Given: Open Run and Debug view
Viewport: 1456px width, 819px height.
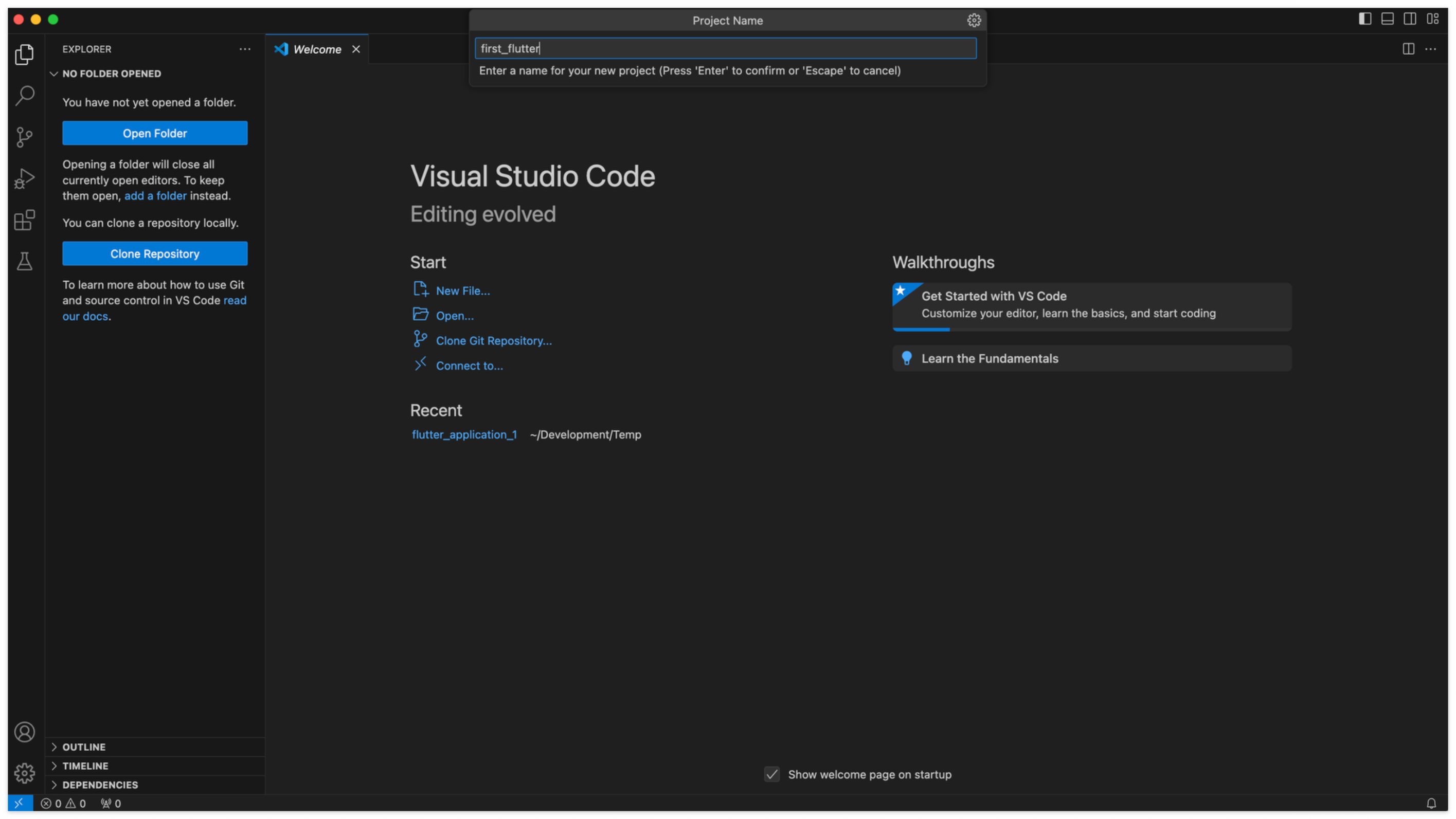Looking at the screenshot, I should click(24, 178).
